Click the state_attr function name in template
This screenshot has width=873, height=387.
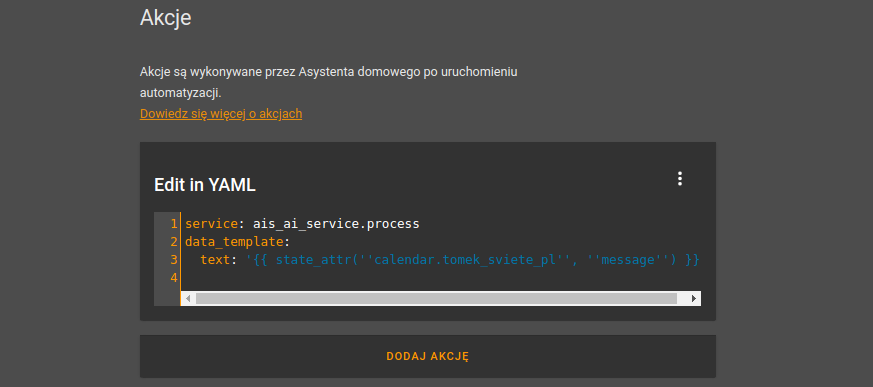click(313, 259)
